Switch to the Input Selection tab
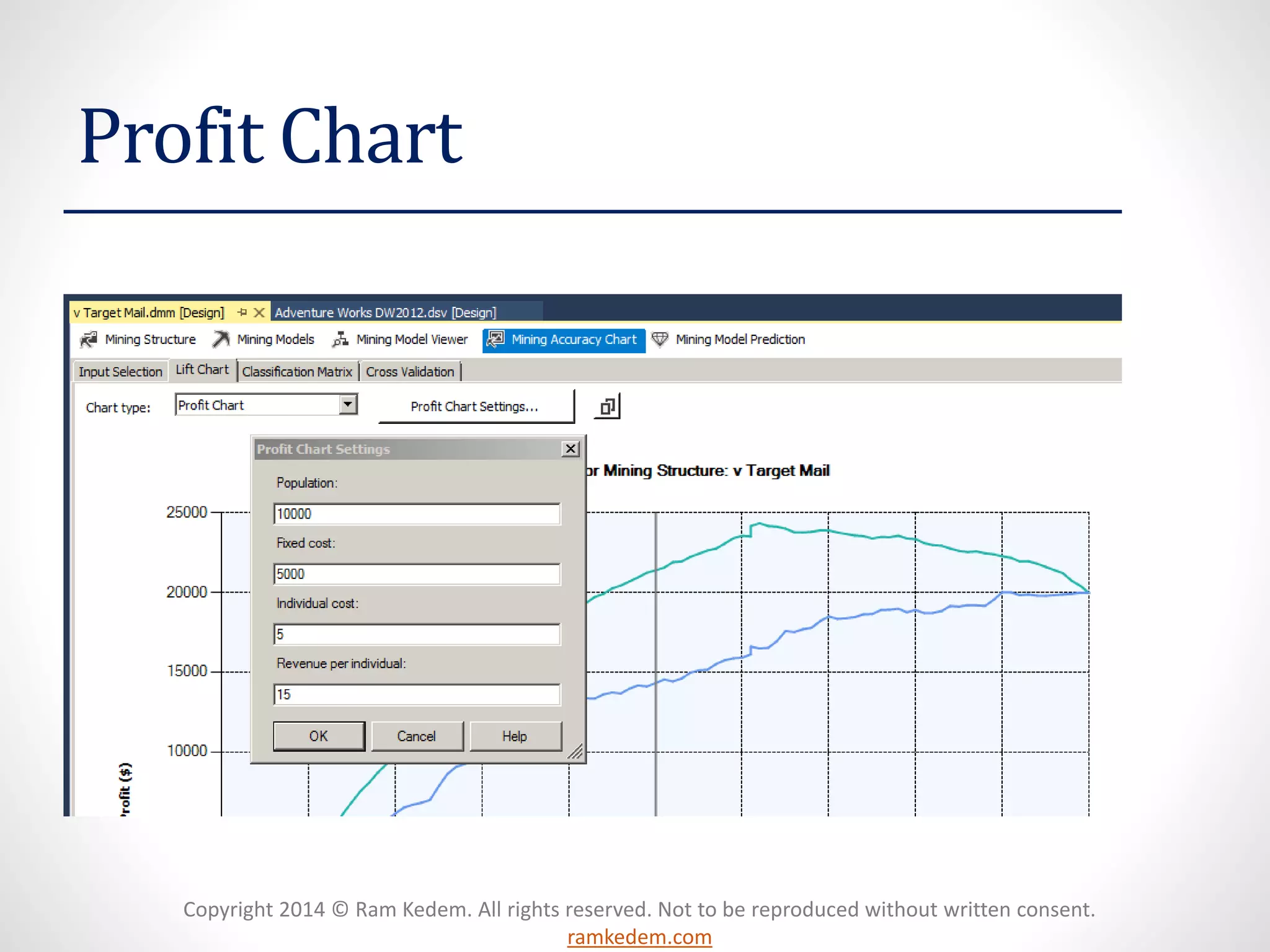 point(120,372)
